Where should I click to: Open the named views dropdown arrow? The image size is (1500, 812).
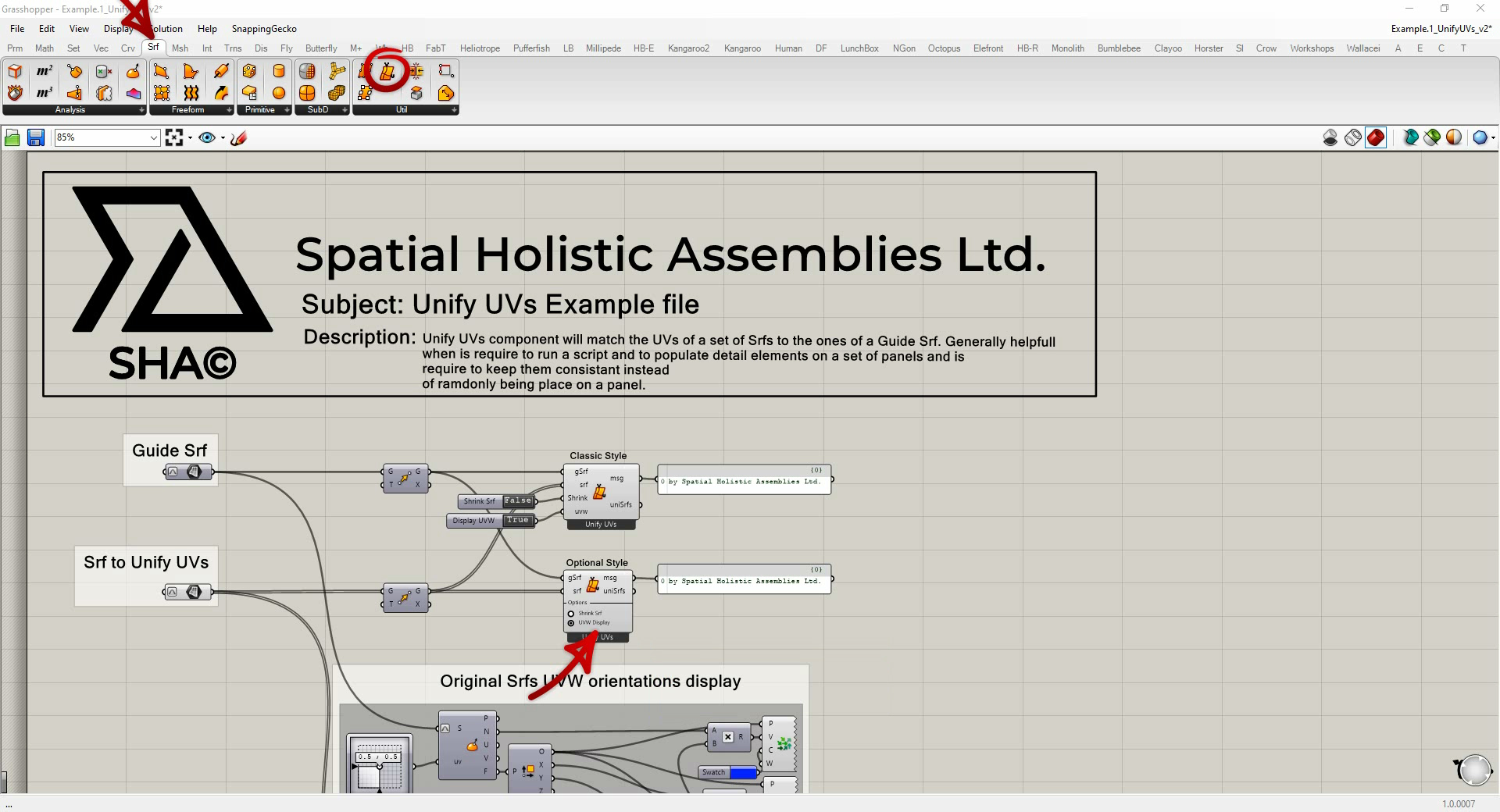(x=223, y=138)
